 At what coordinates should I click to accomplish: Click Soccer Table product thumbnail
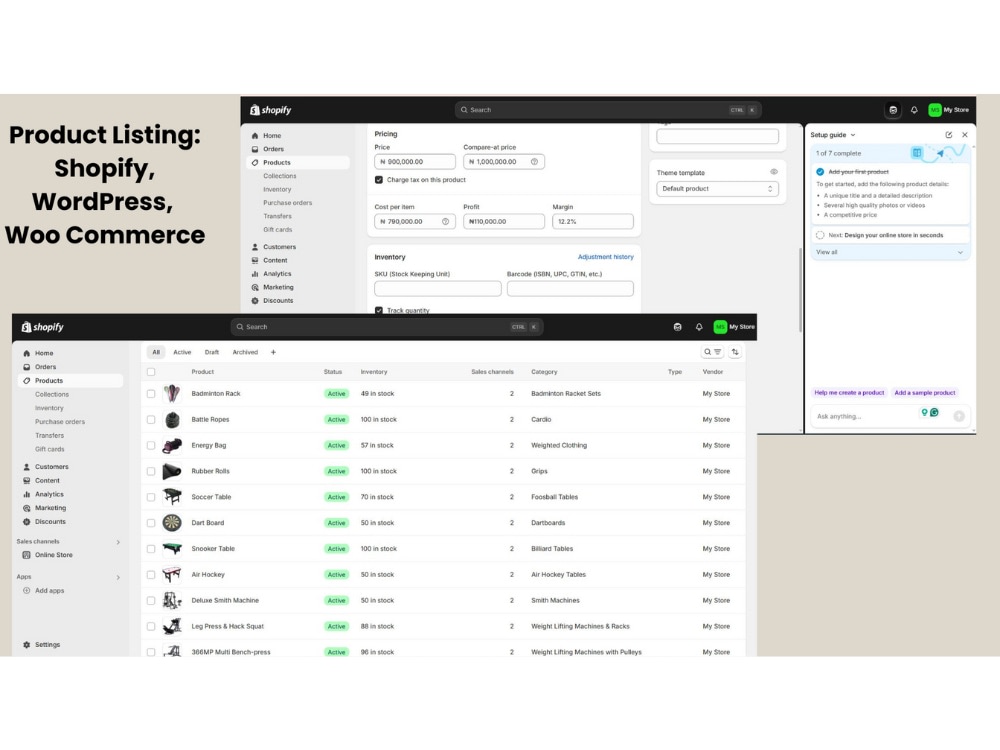(172, 497)
